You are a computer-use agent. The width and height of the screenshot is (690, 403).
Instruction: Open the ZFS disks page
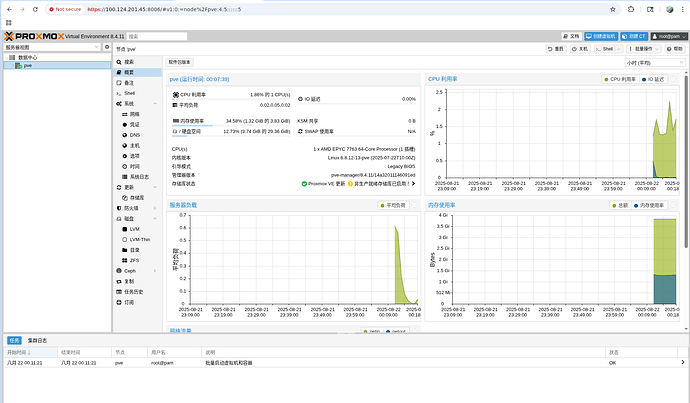(x=135, y=260)
